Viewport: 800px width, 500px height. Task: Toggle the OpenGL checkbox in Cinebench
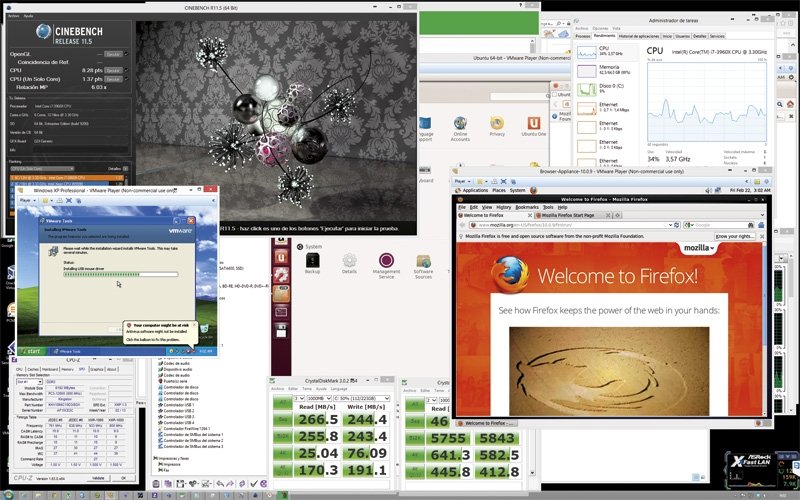click(126, 54)
